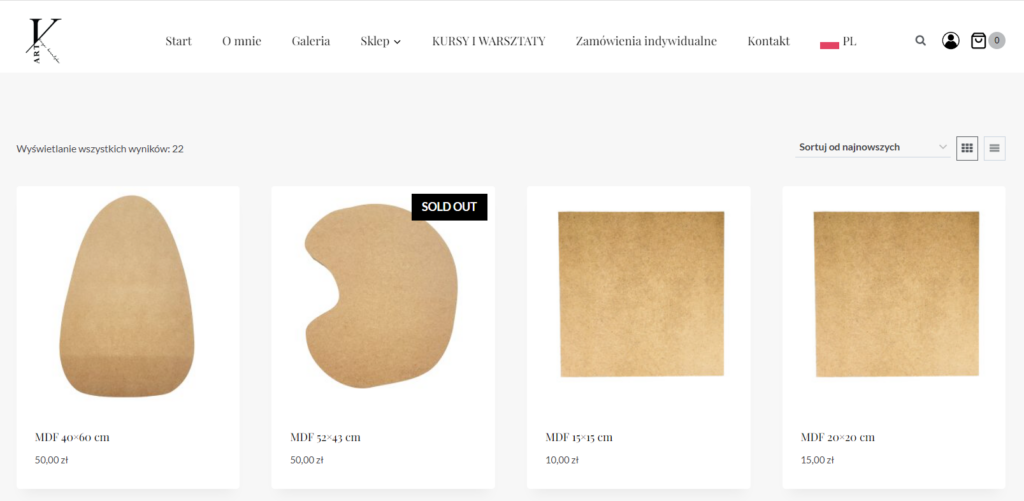Click the K Art site logo
Screen dimensions: 1024x501
pyautogui.click(x=44, y=41)
